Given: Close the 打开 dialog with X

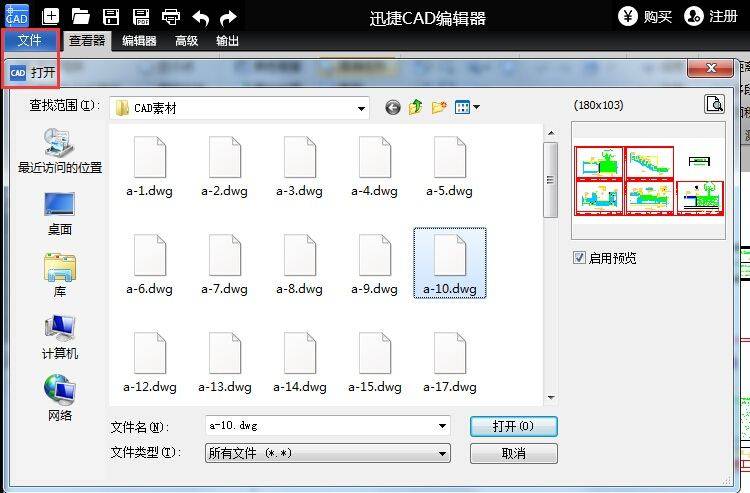Looking at the screenshot, I should (x=710, y=68).
